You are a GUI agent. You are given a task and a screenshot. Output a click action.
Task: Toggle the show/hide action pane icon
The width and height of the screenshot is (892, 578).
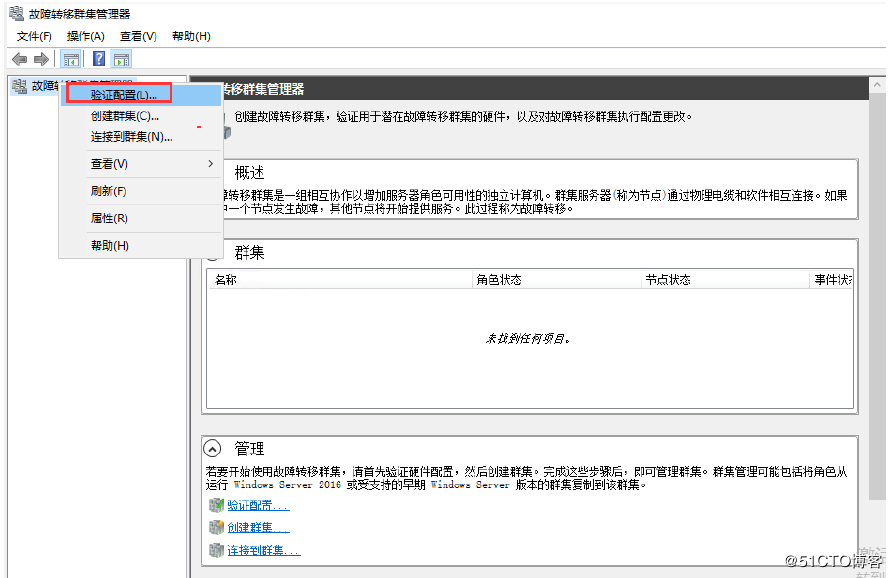tap(121, 58)
